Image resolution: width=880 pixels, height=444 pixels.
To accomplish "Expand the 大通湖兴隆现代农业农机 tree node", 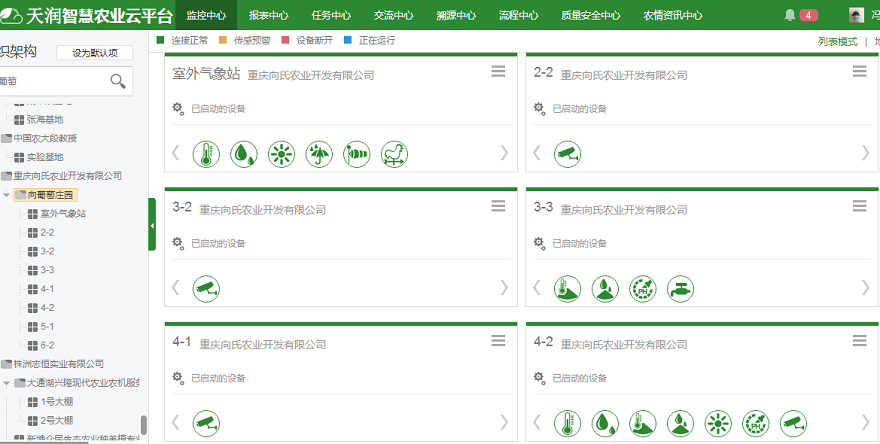I will pos(7,383).
